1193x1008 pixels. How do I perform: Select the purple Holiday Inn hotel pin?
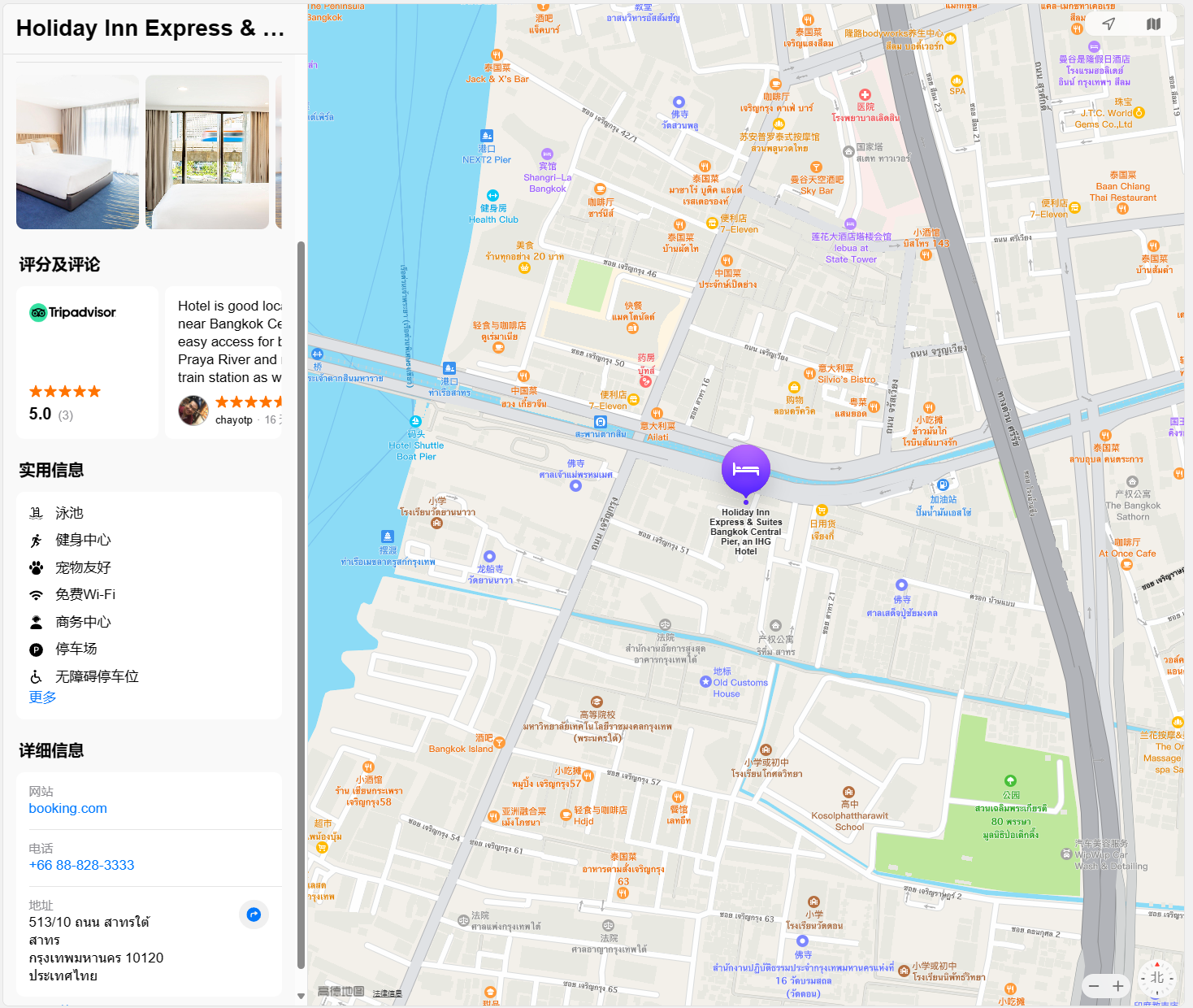coord(746,471)
